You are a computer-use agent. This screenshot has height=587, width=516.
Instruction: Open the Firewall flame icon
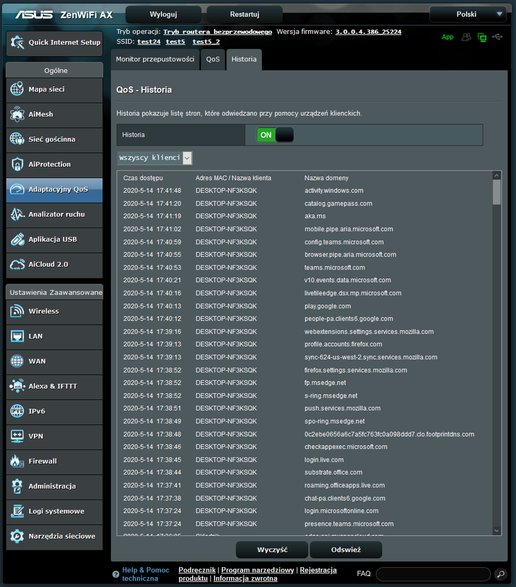[x=17, y=461]
